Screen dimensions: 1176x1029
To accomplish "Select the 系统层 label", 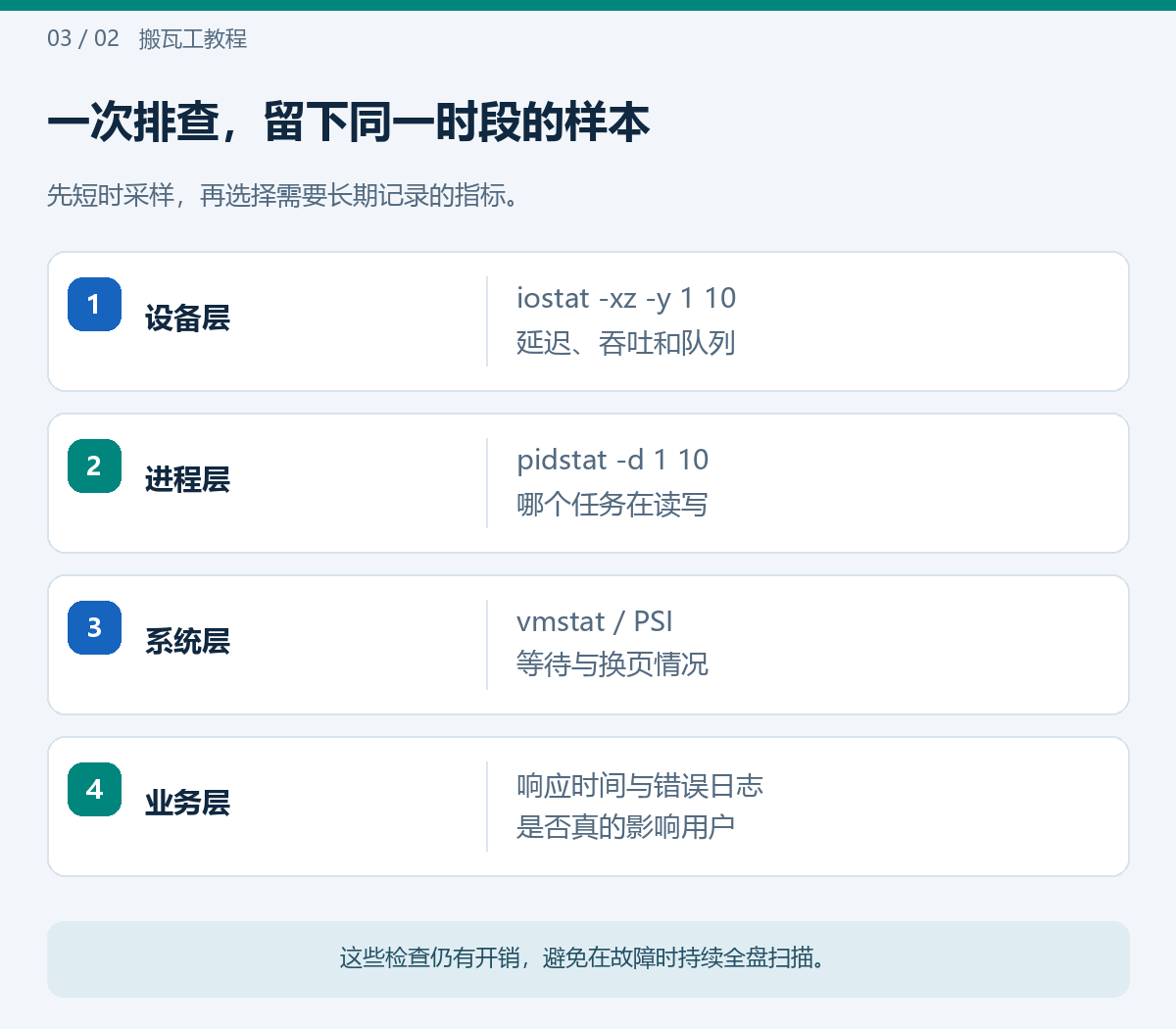I will [x=187, y=642].
